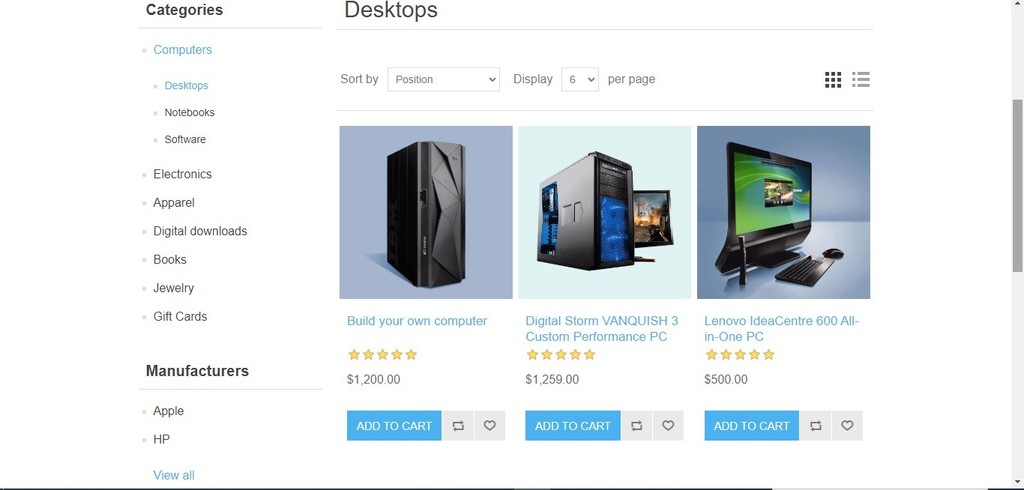Click the Lenovo IdeaCentre product image
Screen dimensions: 1024x490
(x=783, y=212)
